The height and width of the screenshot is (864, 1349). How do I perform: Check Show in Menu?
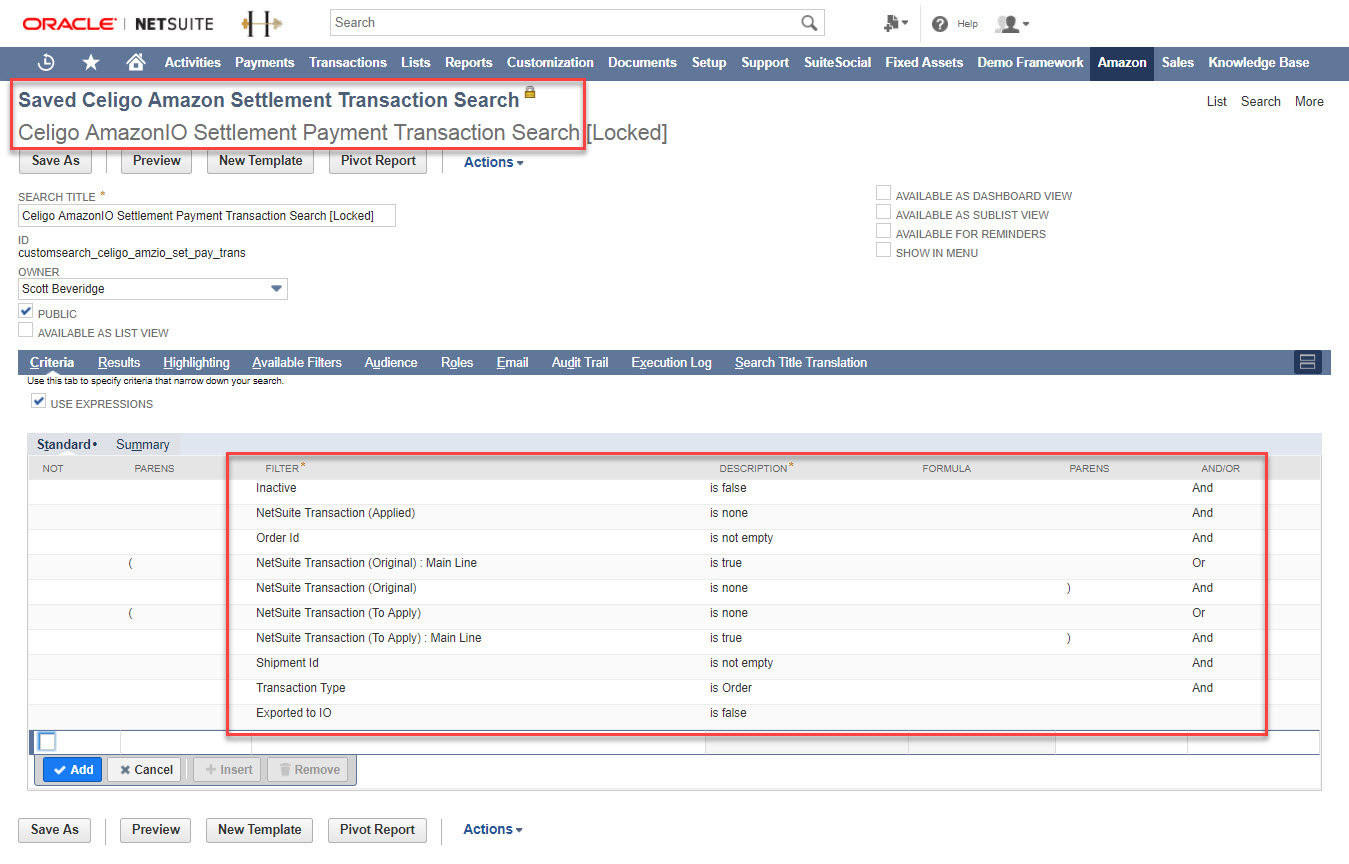point(883,250)
